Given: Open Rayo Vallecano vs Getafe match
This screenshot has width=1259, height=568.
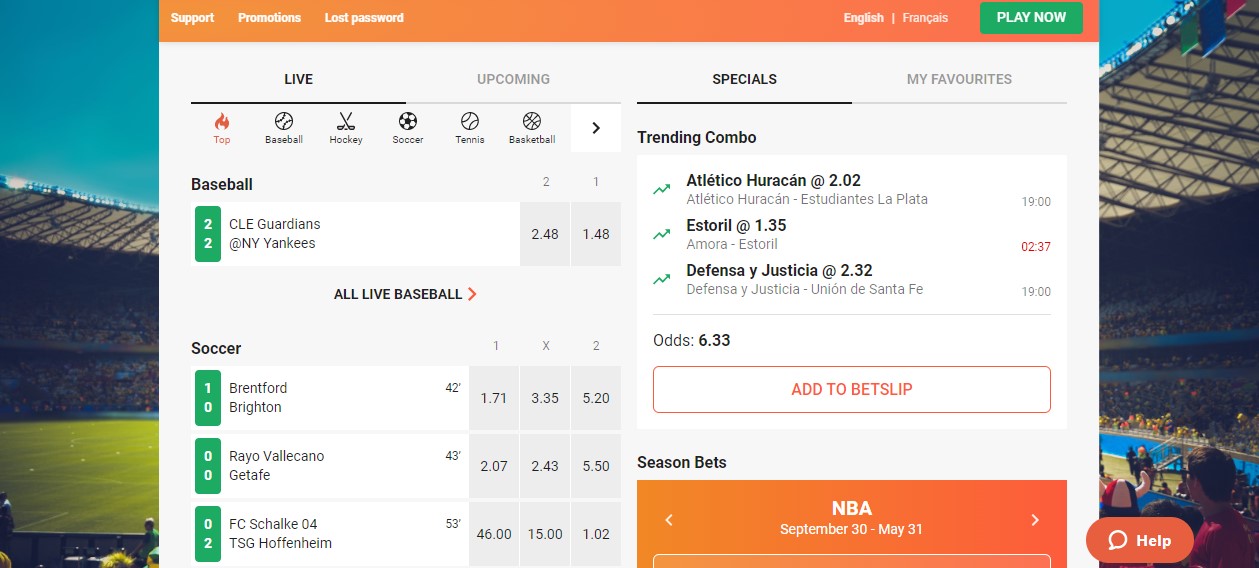Looking at the screenshot, I should [329, 466].
